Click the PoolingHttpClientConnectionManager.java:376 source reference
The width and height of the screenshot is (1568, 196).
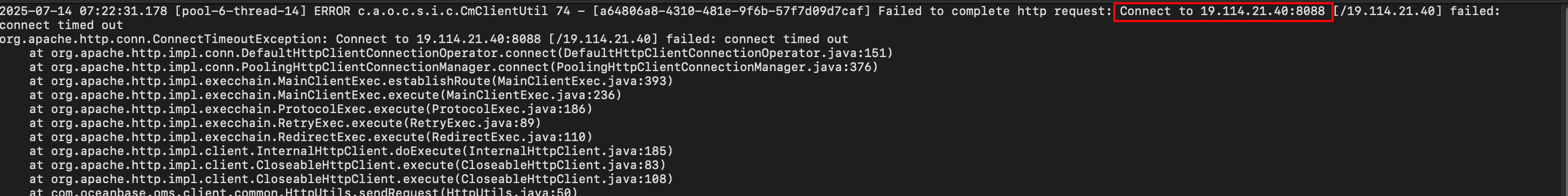(713, 67)
